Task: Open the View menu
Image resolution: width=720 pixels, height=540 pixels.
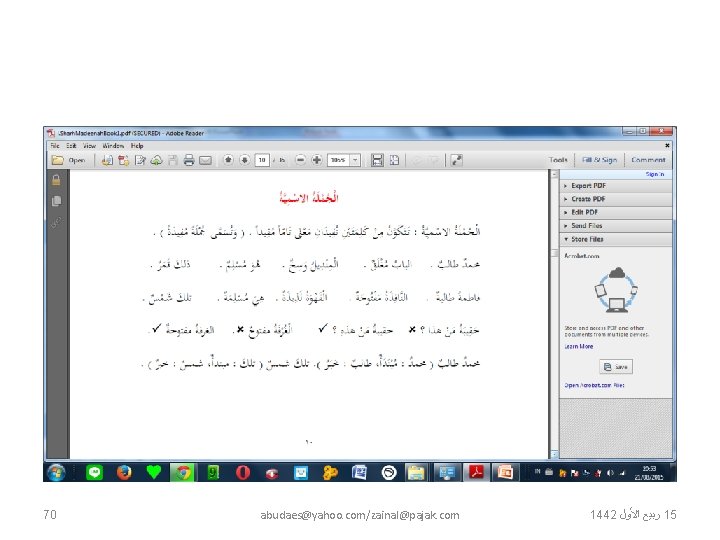Action: tap(89, 146)
